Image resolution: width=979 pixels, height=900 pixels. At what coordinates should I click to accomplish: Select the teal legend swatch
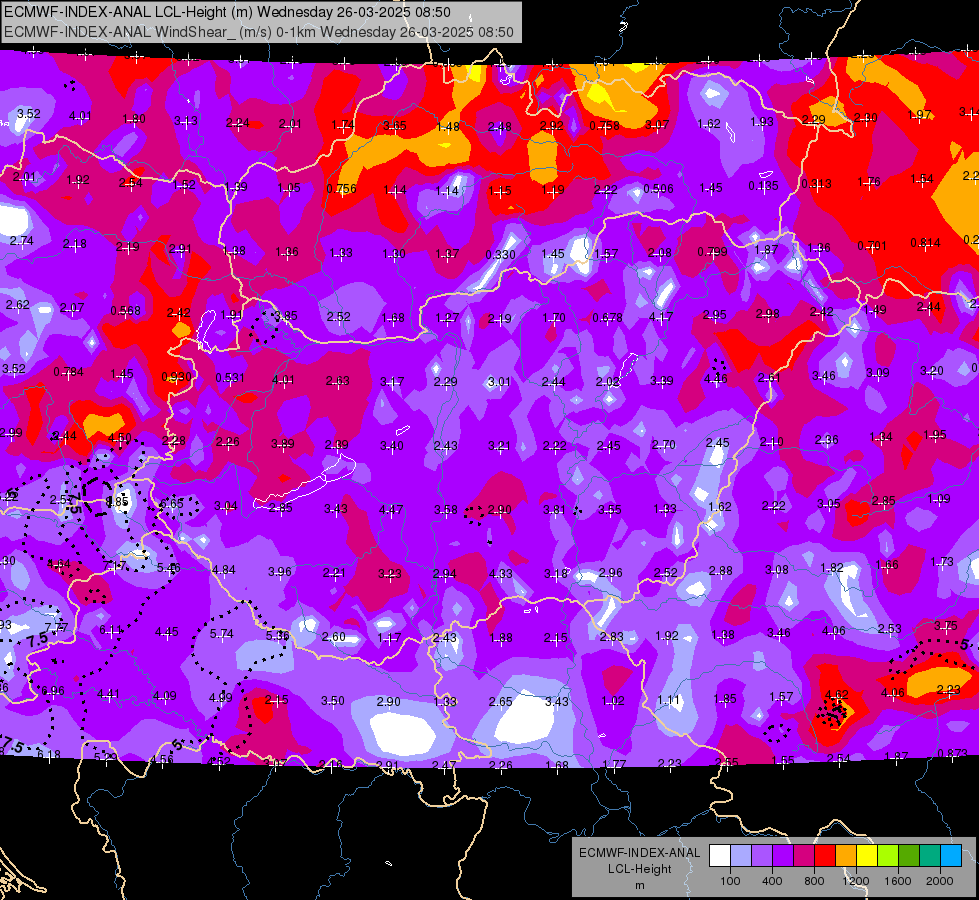pos(930,856)
